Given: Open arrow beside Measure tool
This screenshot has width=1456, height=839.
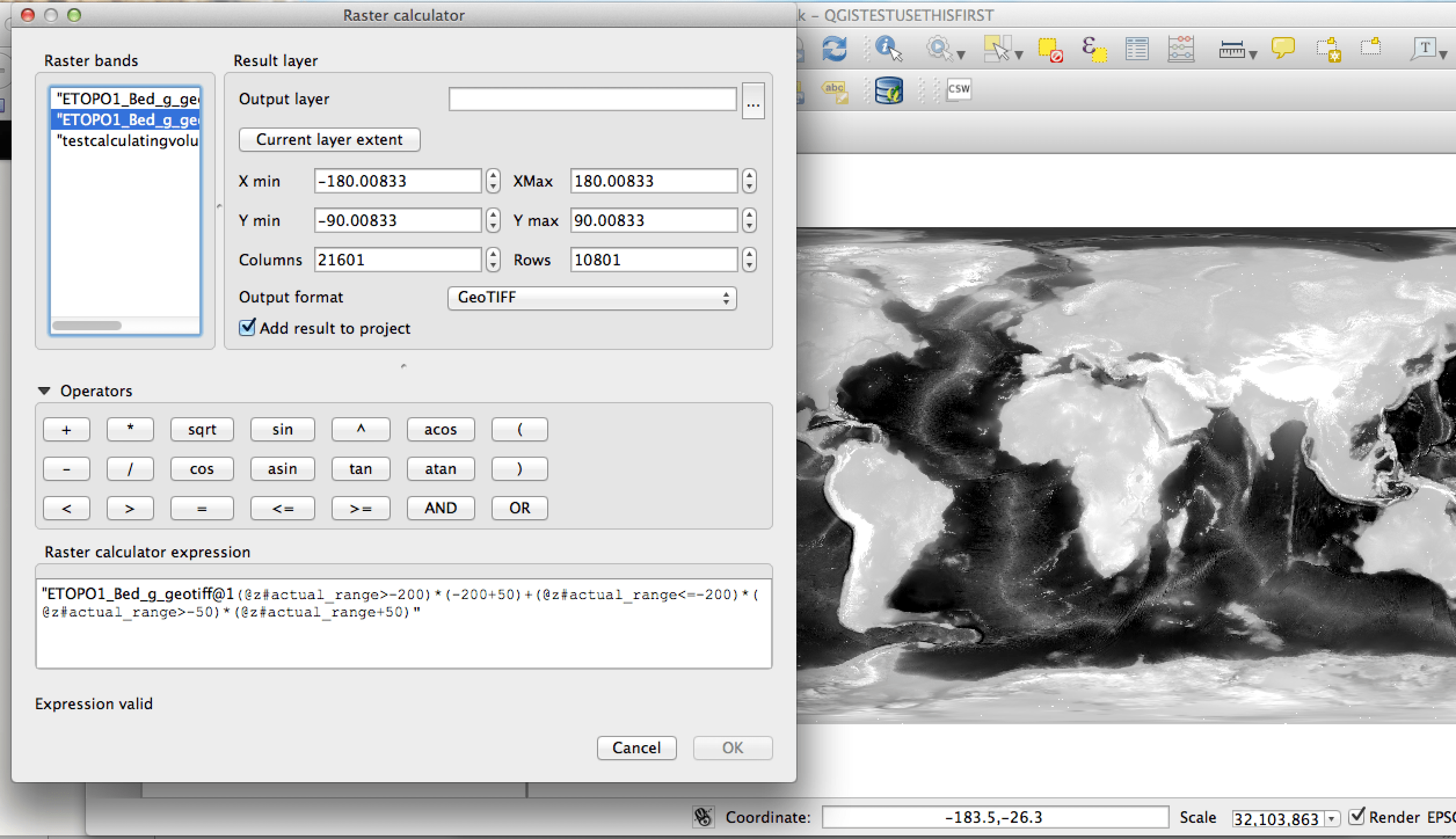Looking at the screenshot, I should (x=1253, y=55).
